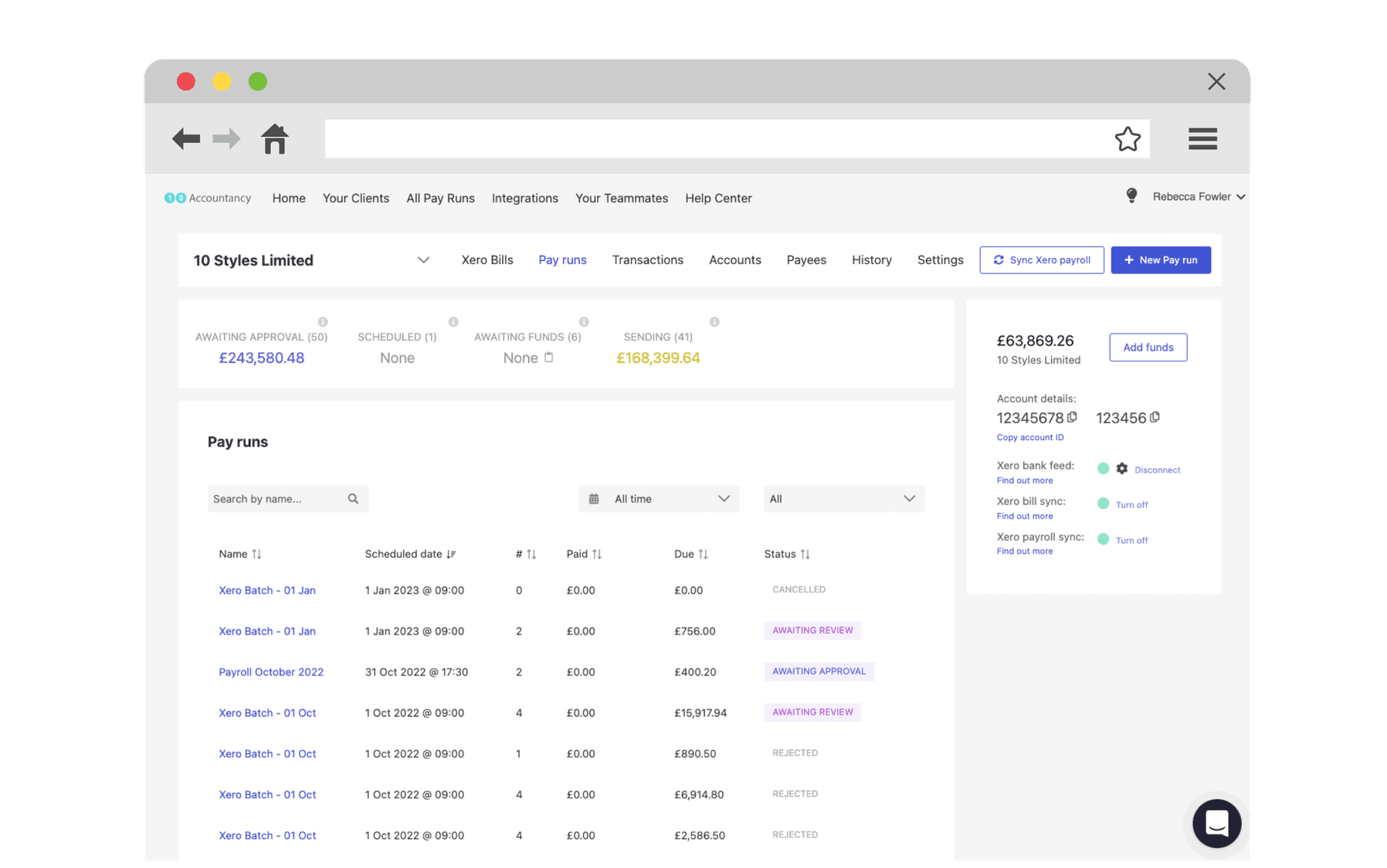Image resolution: width=1387 pixels, height=868 pixels.
Task: Go to browser home icon
Action: coord(274,139)
